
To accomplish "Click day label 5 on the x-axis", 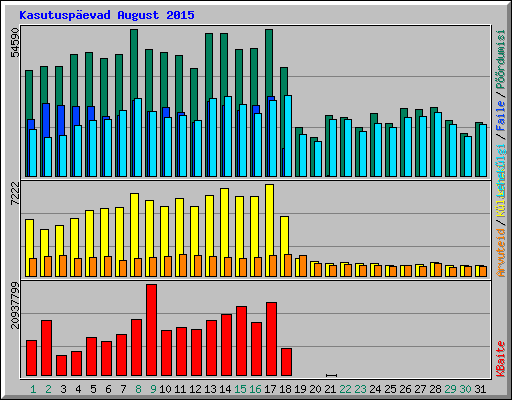I will point(93,389).
